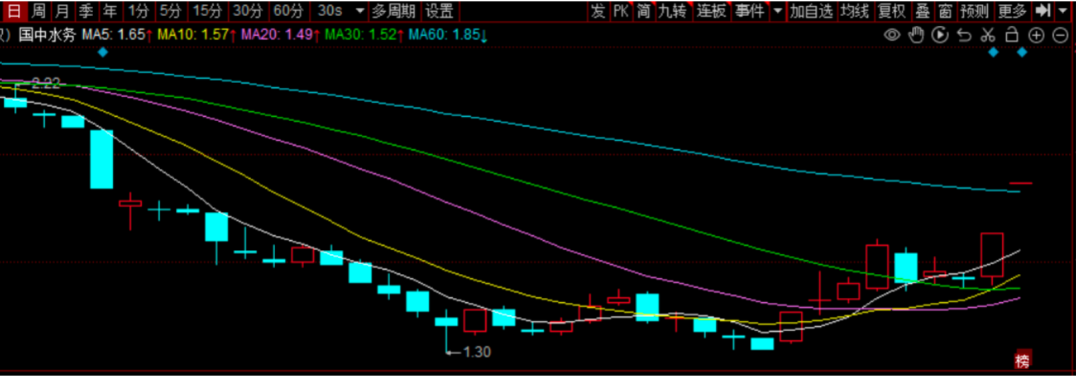This screenshot has height=377, width=1080.
Task: Switch to monthly 月 period
Action: pyautogui.click(x=62, y=11)
